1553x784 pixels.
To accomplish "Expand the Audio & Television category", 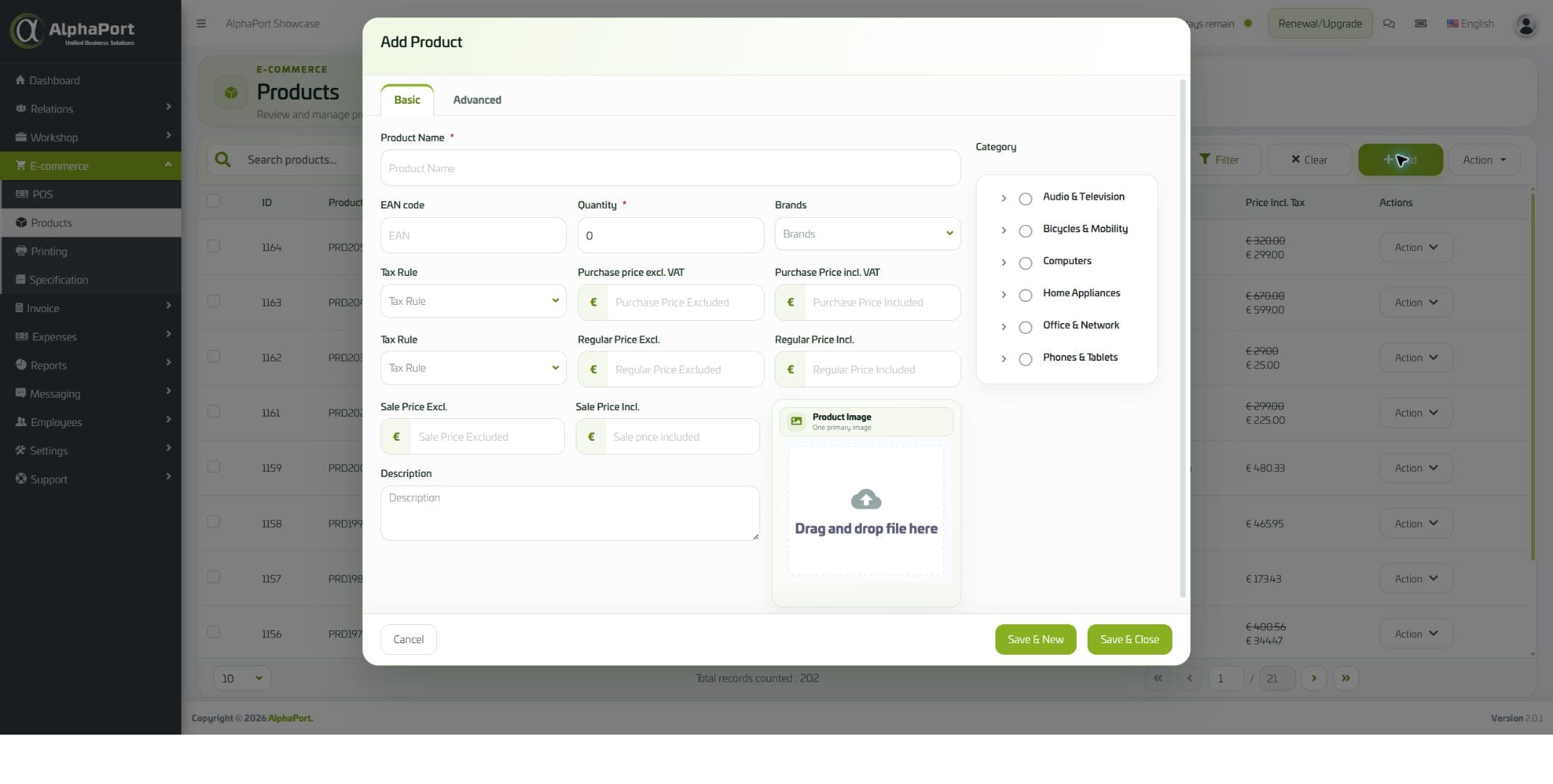I will click(1003, 198).
